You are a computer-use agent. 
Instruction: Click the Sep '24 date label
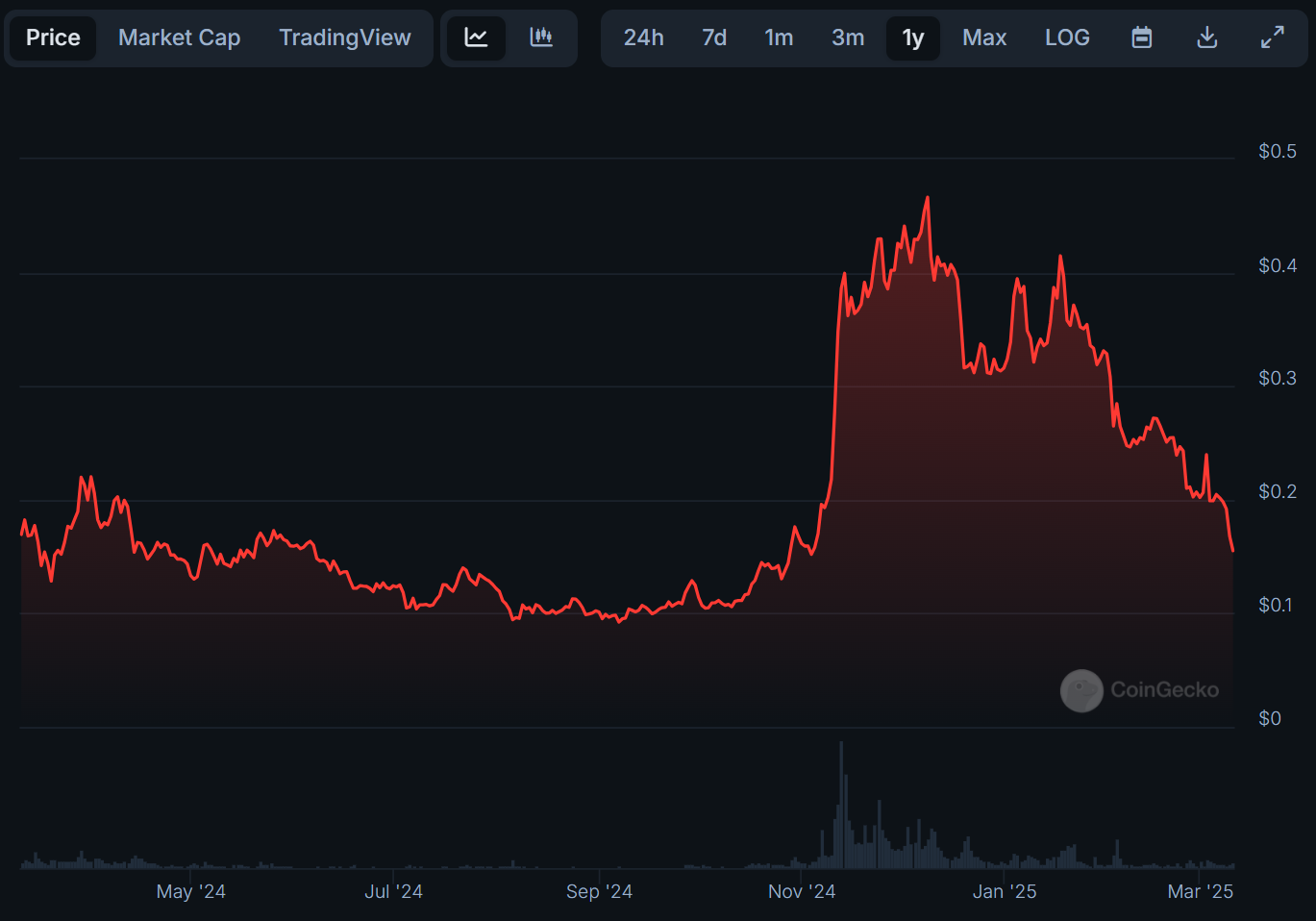[x=599, y=891]
